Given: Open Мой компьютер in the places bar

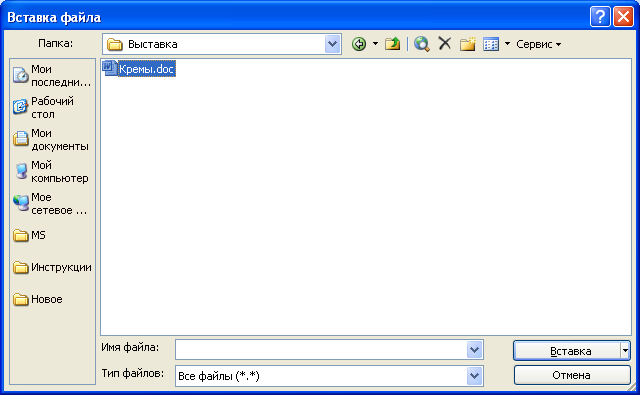Looking at the screenshot, I should tap(52, 171).
